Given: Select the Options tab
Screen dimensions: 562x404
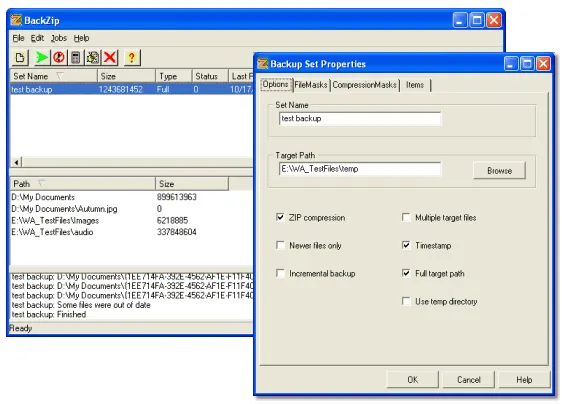Looking at the screenshot, I should [276, 84].
